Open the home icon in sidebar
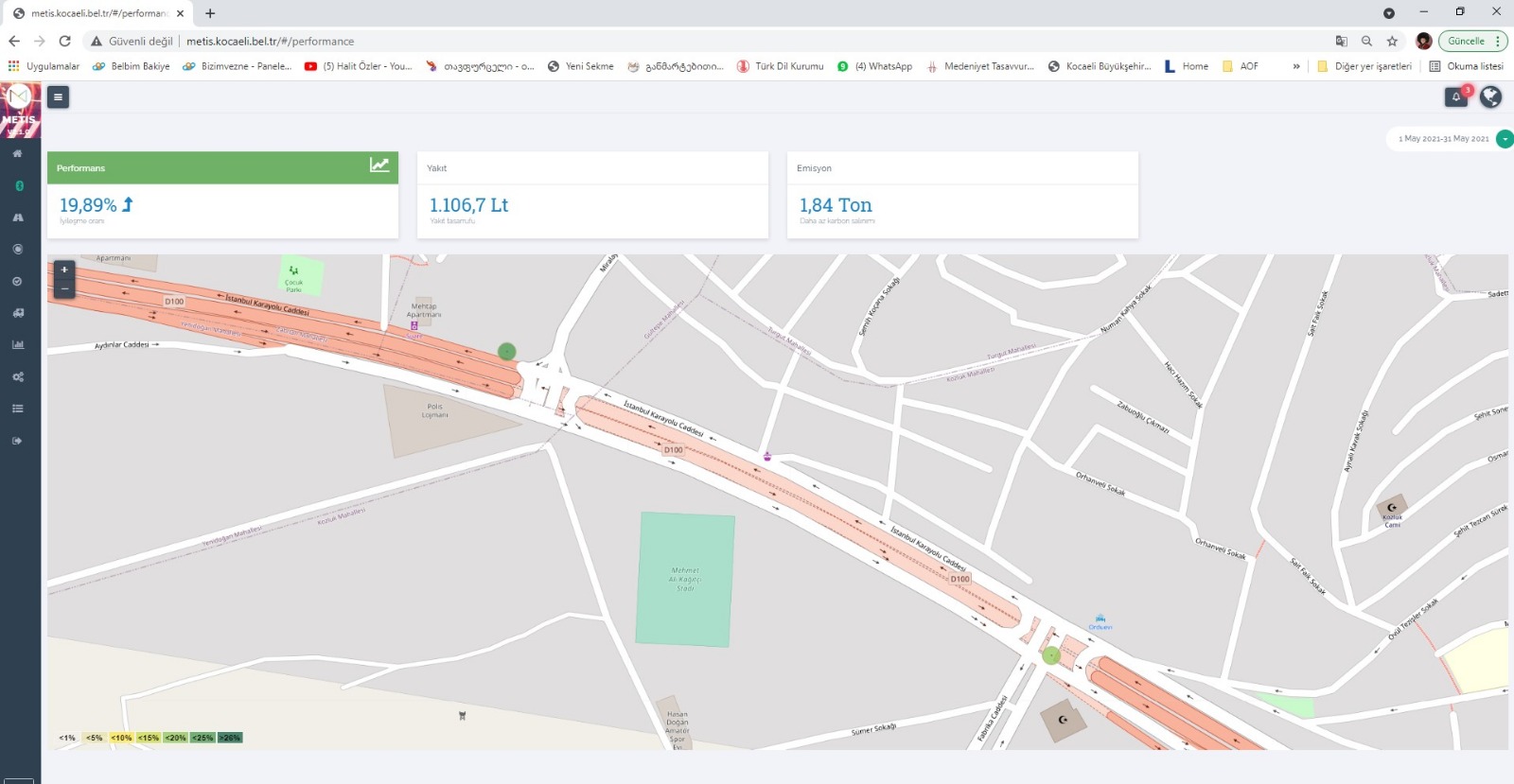This screenshot has width=1514, height=784. point(17,153)
